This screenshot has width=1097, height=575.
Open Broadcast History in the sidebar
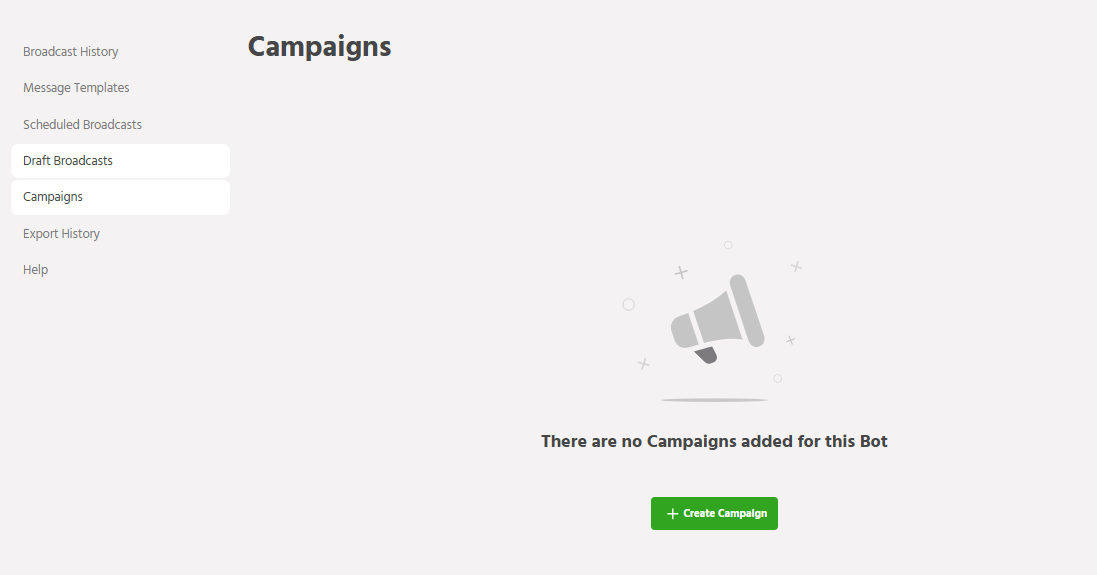tap(70, 52)
